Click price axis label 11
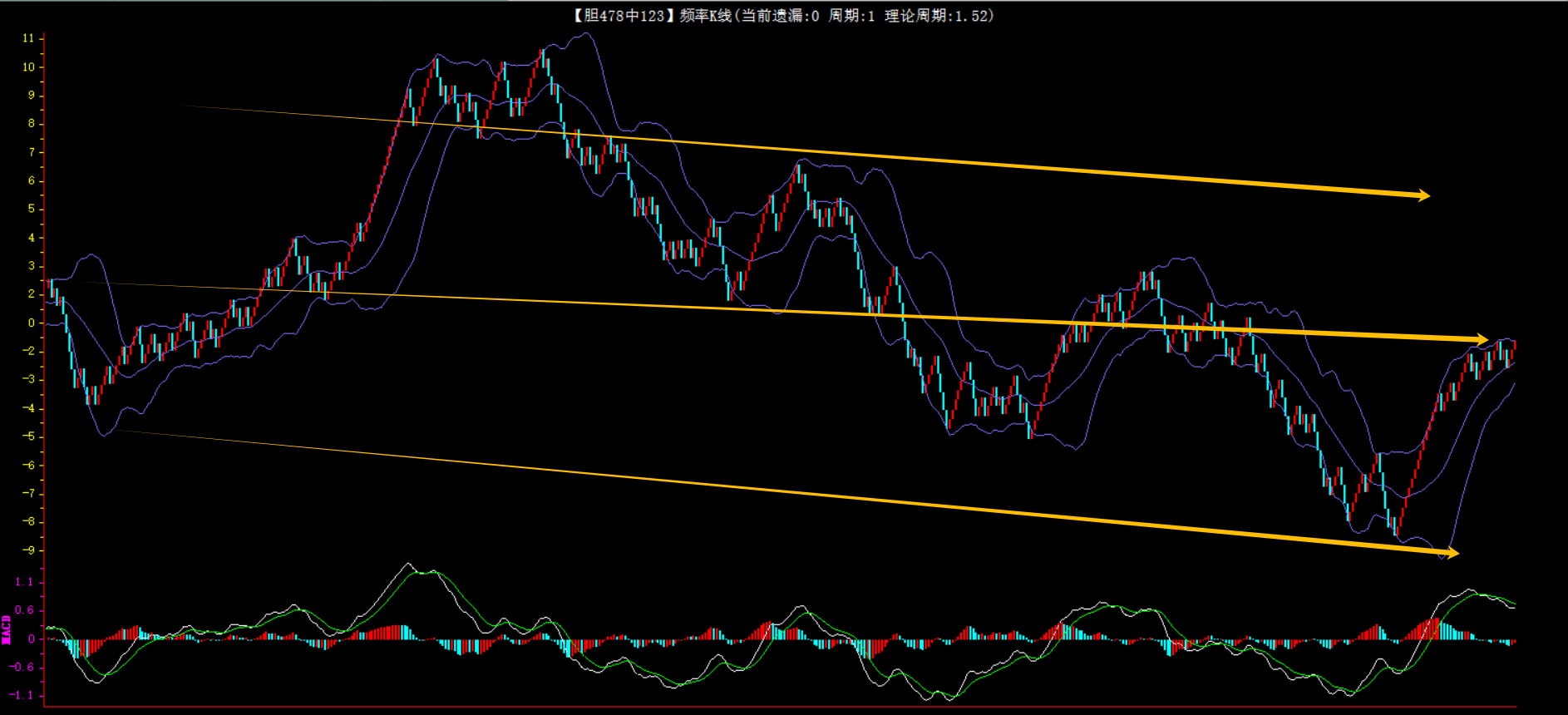The width and height of the screenshot is (1568, 715). coord(29,38)
